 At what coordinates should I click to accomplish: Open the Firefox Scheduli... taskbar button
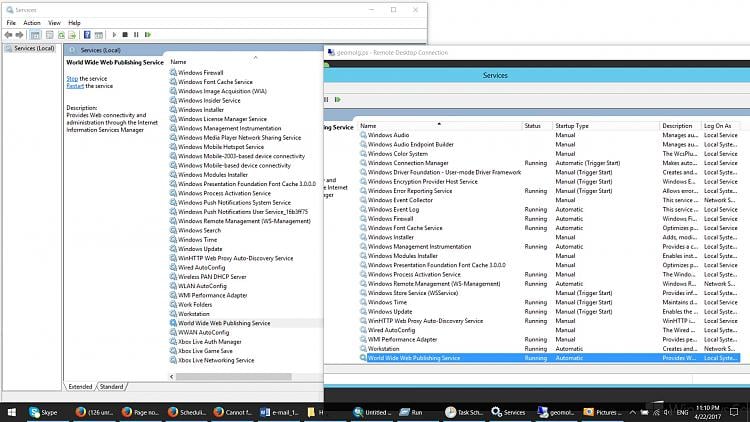click(x=187, y=412)
